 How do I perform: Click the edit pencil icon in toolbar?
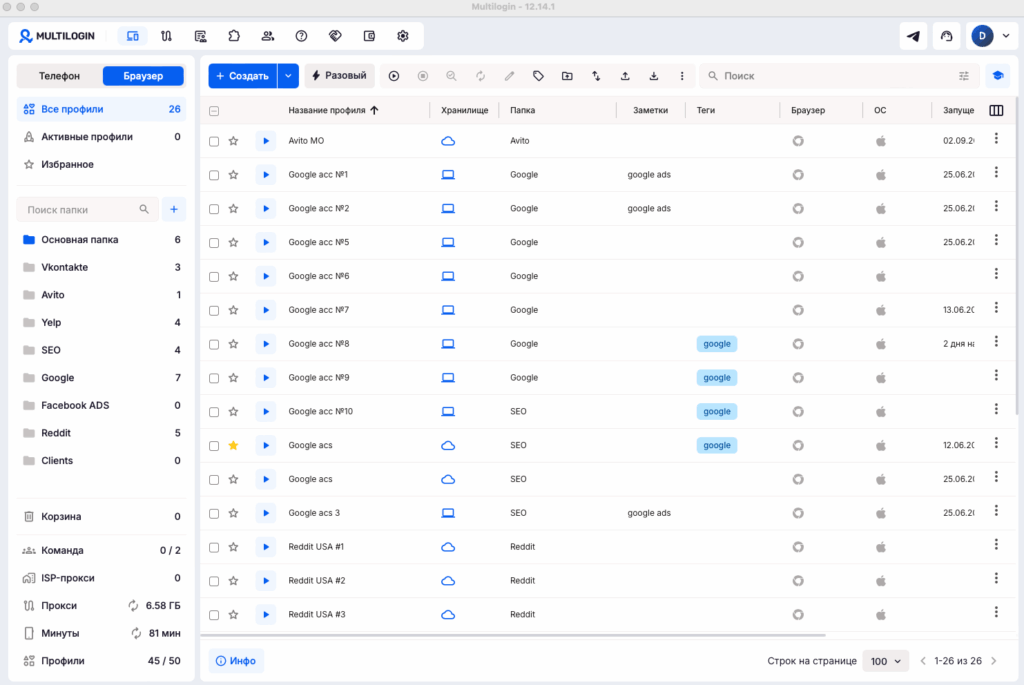(509, 76)
